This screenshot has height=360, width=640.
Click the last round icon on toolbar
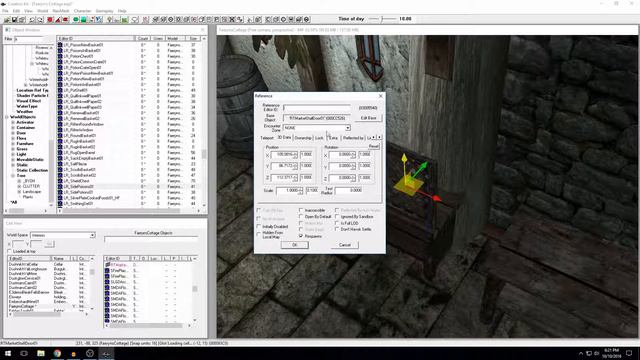click(x=307, y=19)
